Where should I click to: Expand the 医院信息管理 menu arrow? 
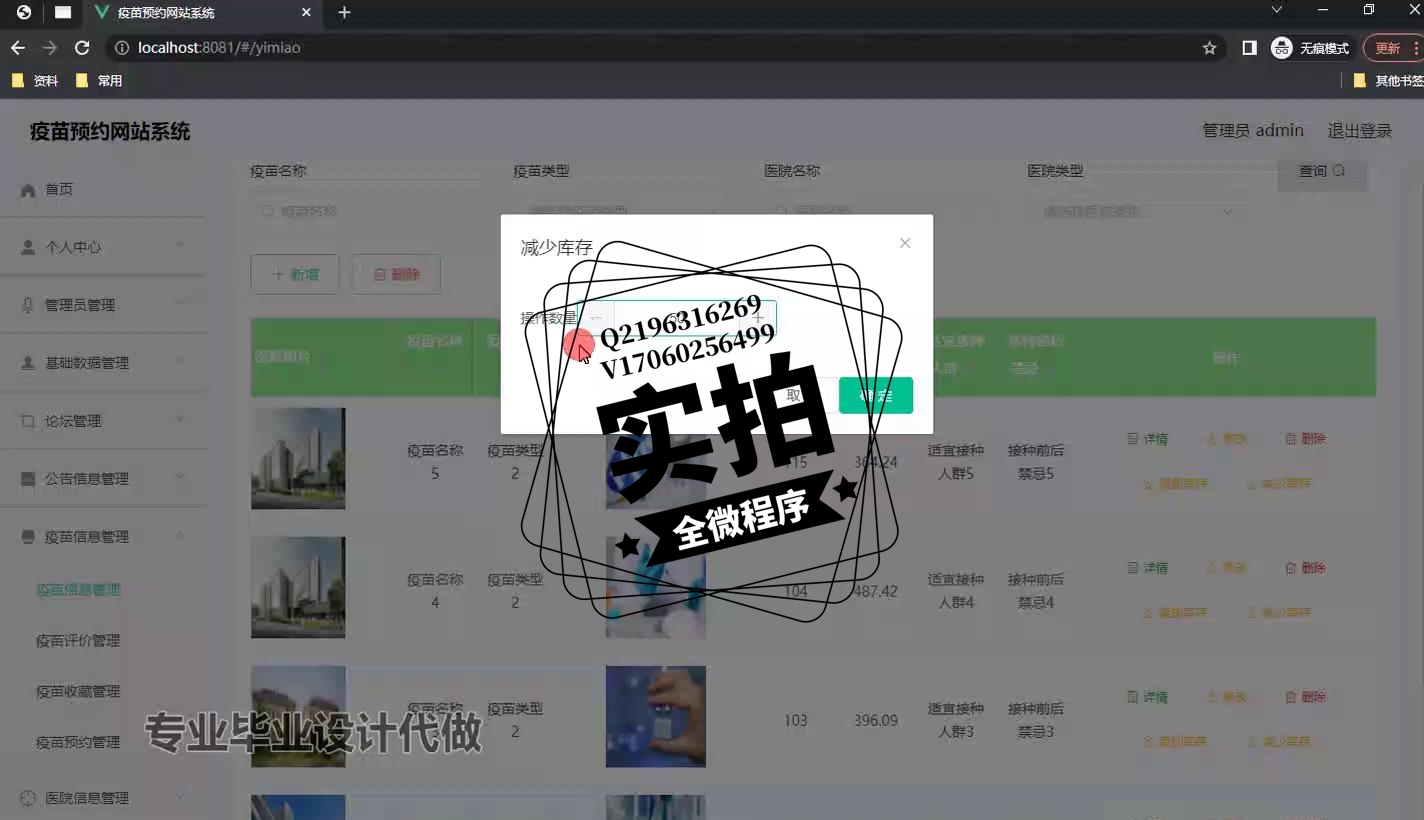[181, 797]
